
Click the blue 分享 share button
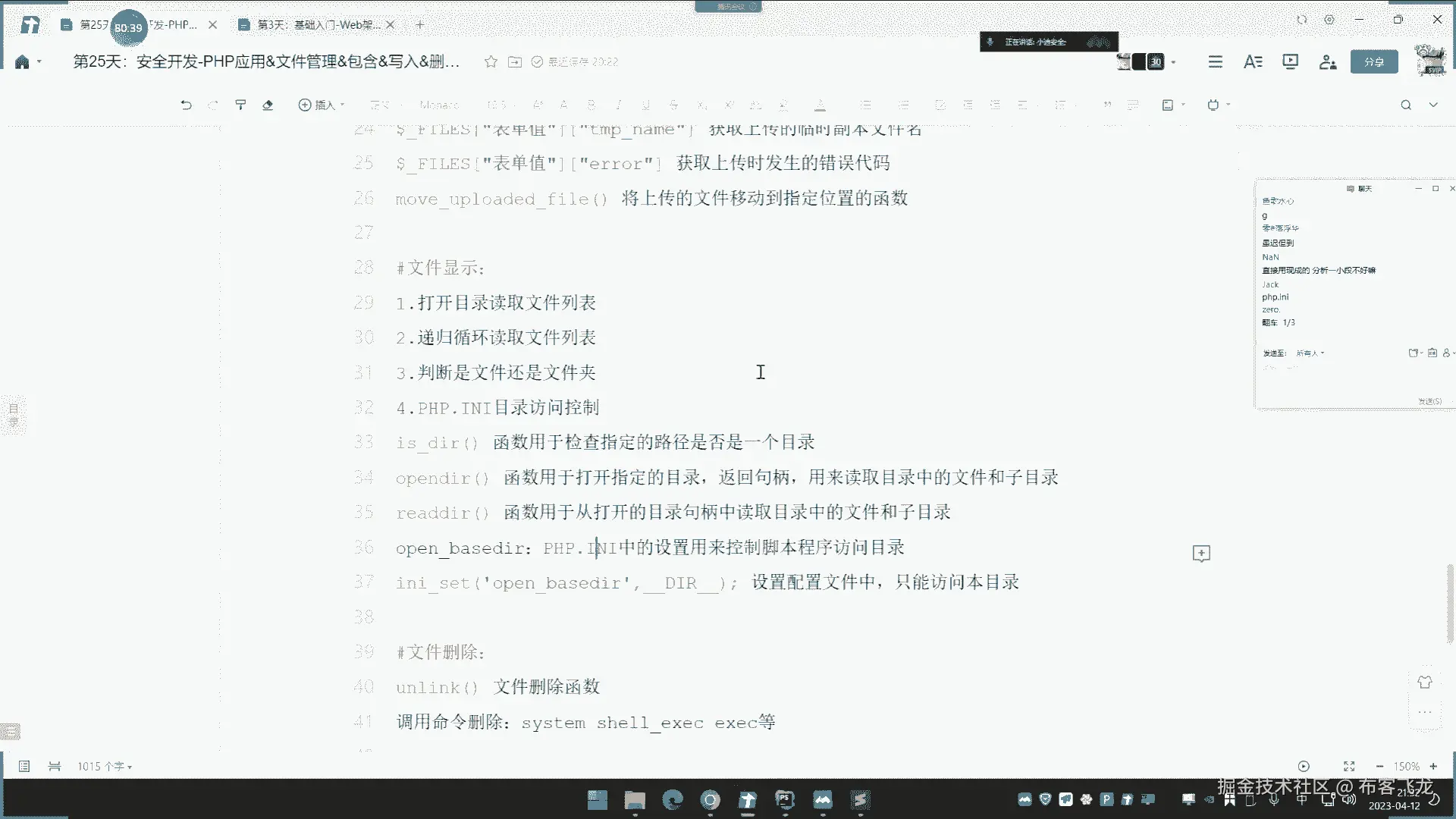1374,62
